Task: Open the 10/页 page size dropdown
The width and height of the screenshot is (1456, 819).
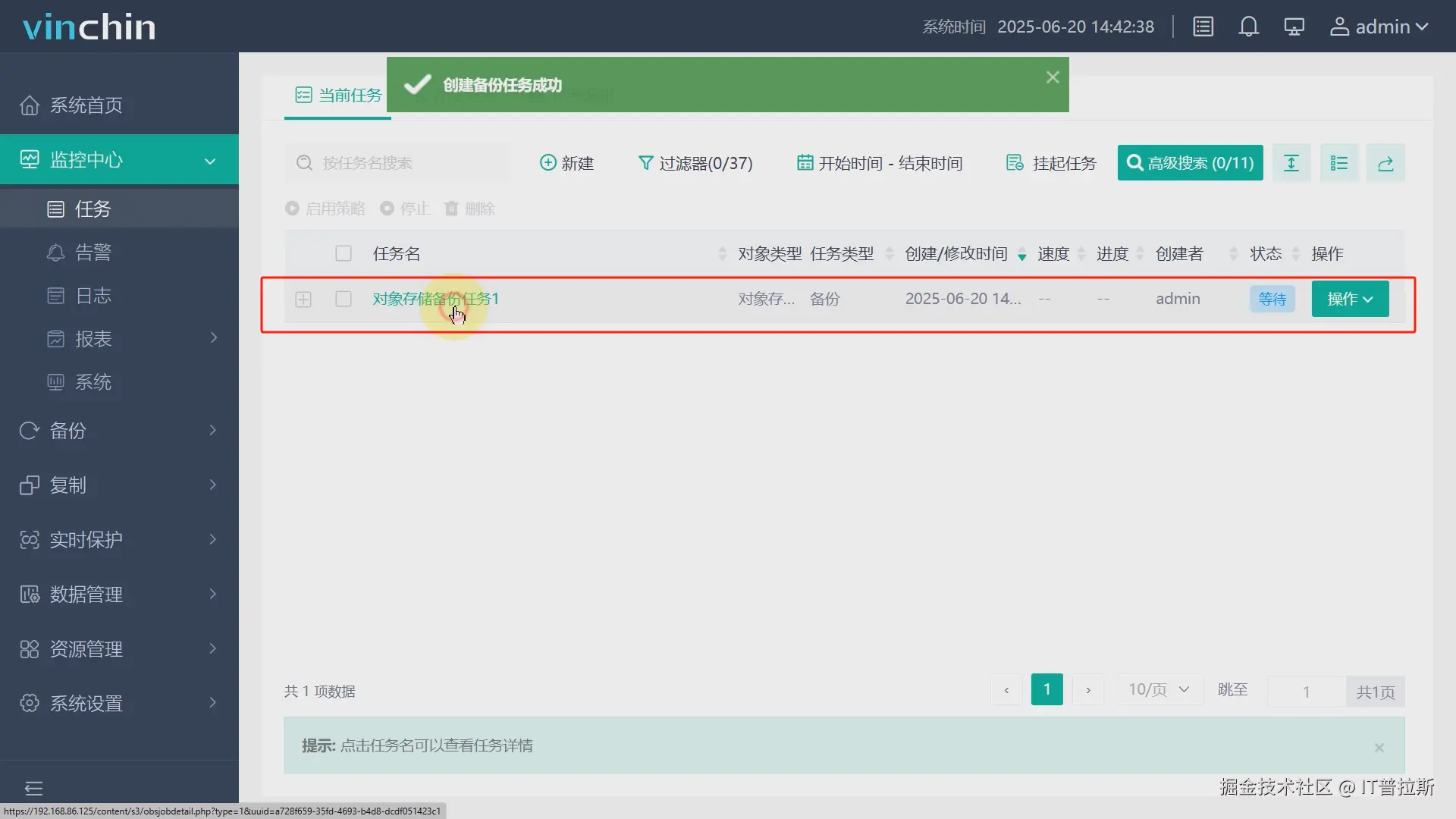Action: 1159,690
